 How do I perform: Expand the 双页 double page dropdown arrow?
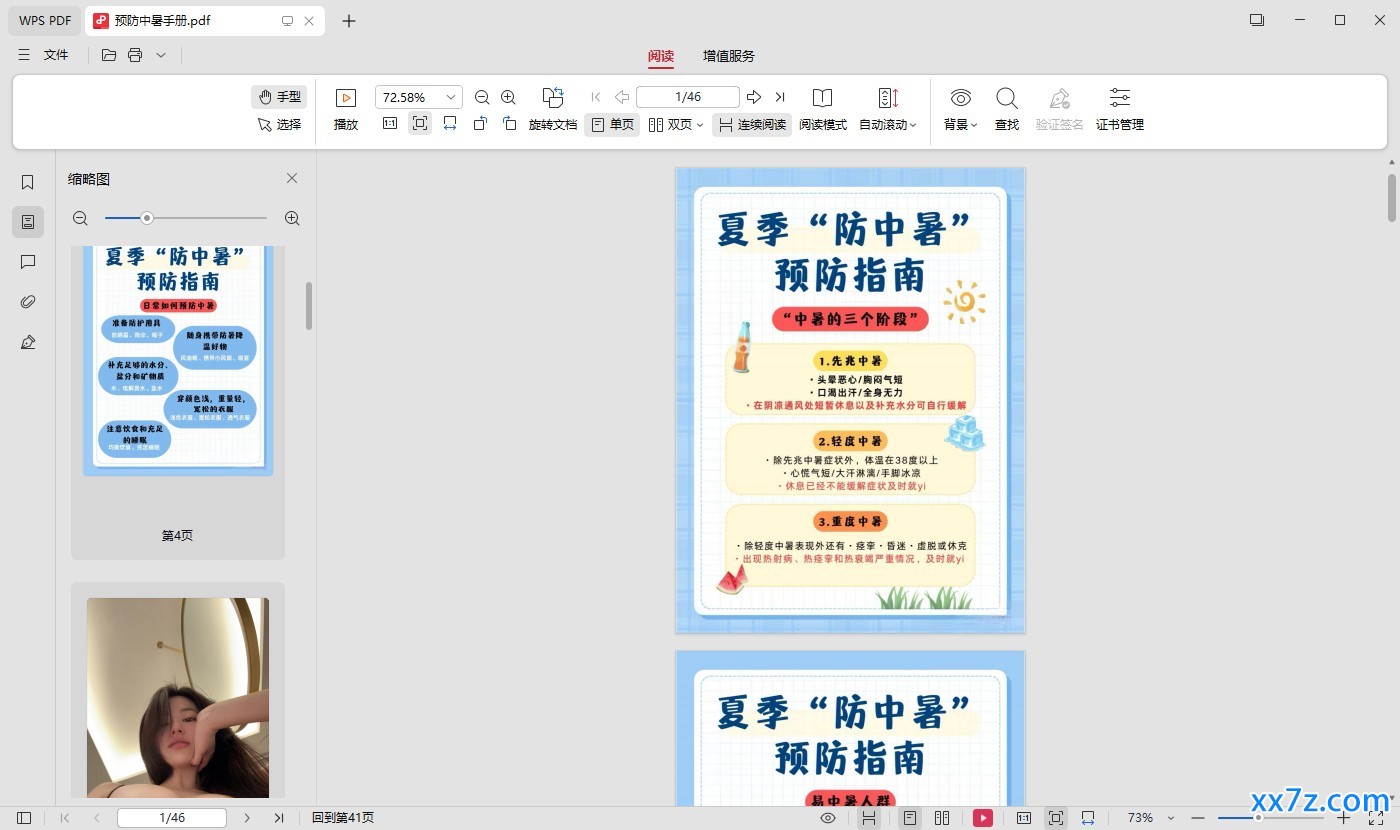(x=700, y=125)
